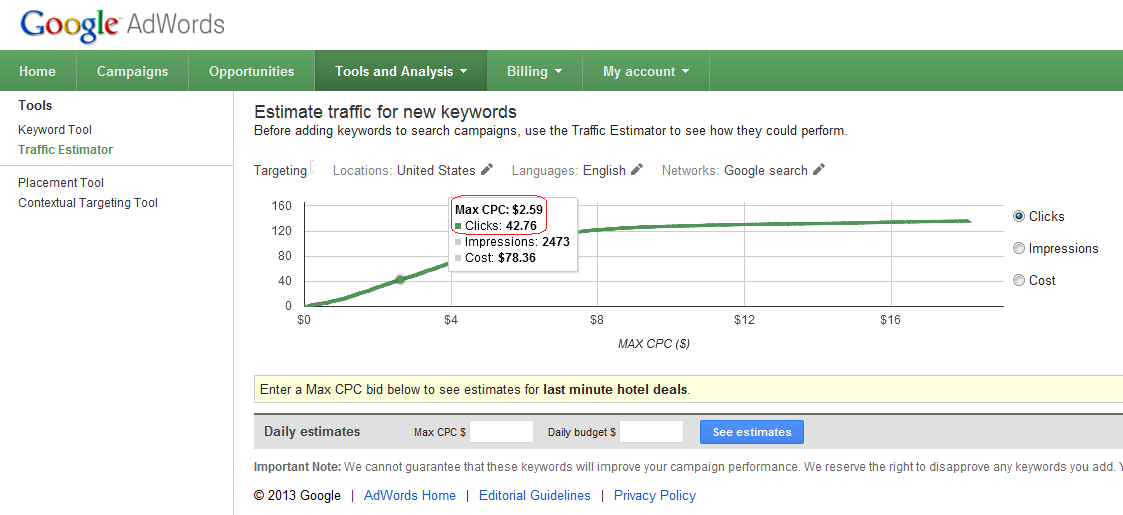This screenshot has height=515, width=1123.
Task: Edit Languages with the pencil icon
Action: pos(637,170)
